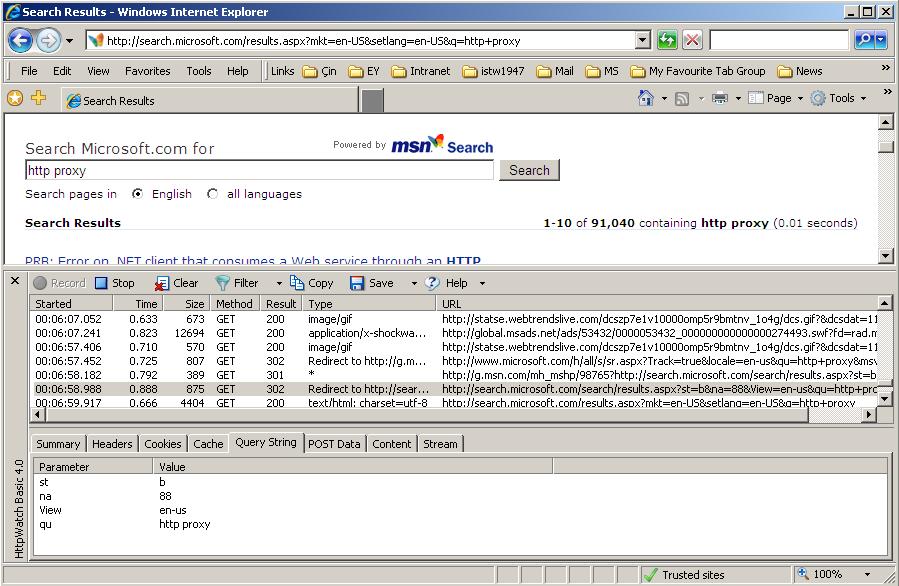Open the Page menu dropdown
899x586 pixels.
(776, 99)
